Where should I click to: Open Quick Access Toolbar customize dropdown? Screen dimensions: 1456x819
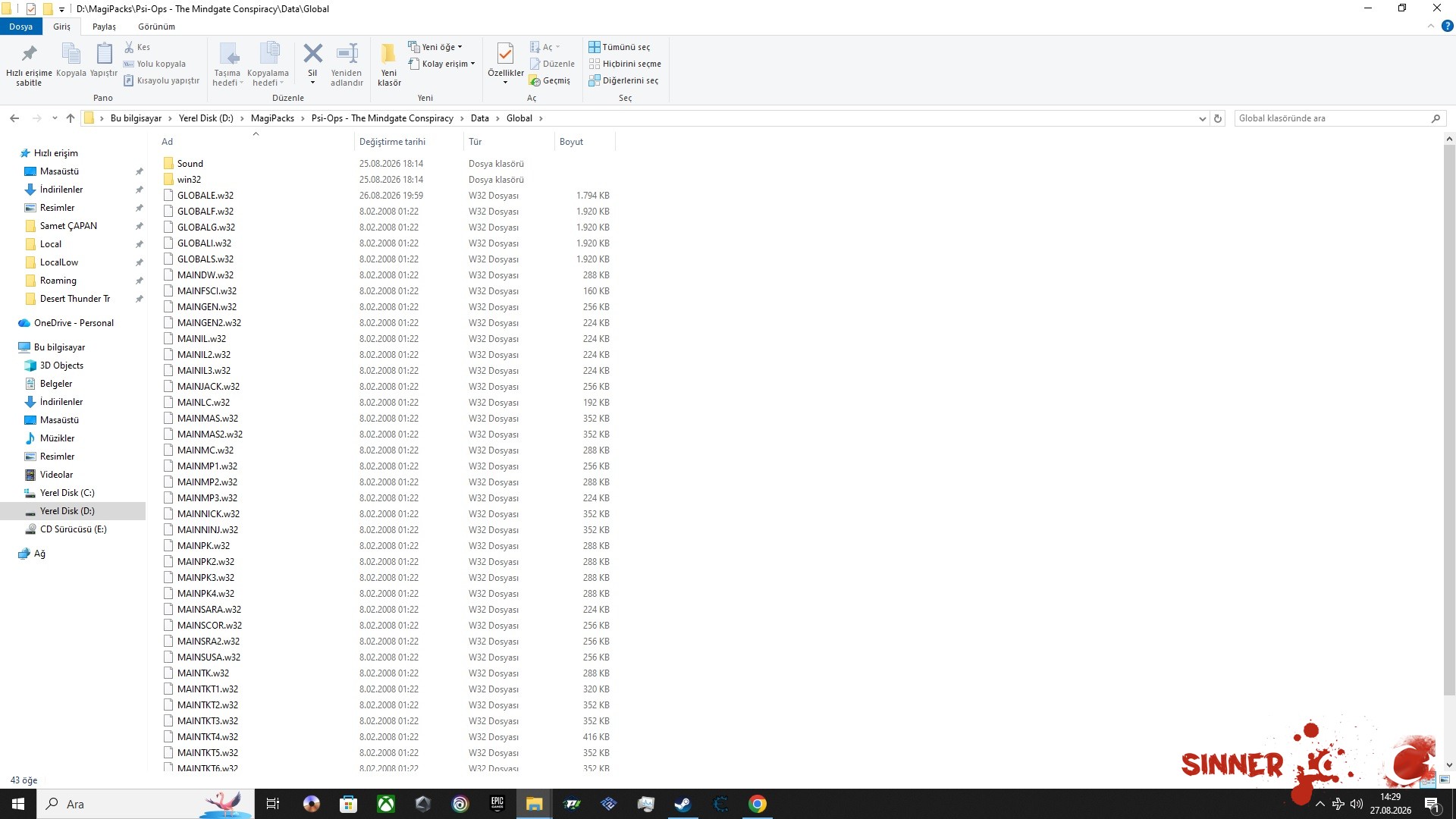point(61,9)
